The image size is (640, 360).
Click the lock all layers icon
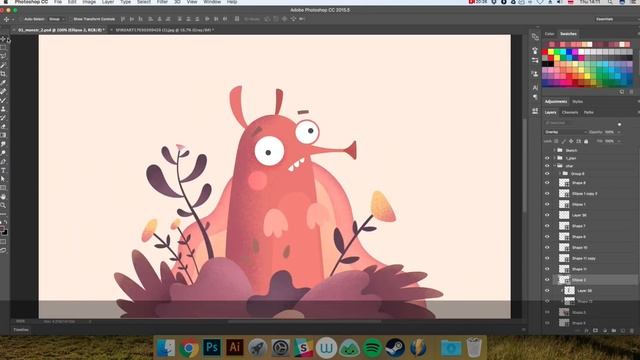click(x=586, y=141)
